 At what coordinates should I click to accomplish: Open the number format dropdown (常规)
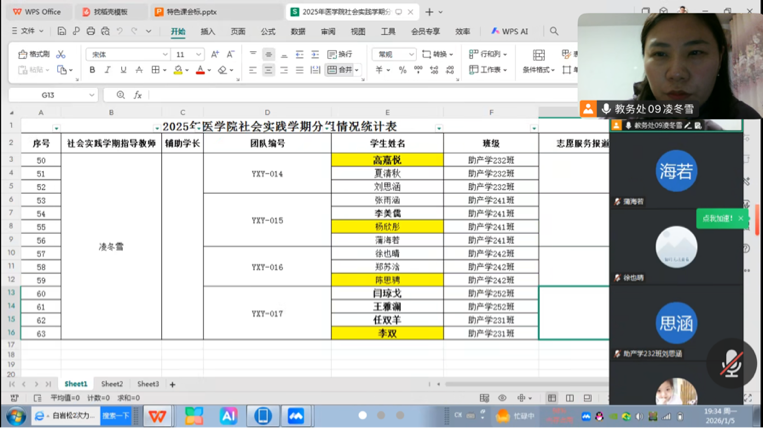pos(393,54)
